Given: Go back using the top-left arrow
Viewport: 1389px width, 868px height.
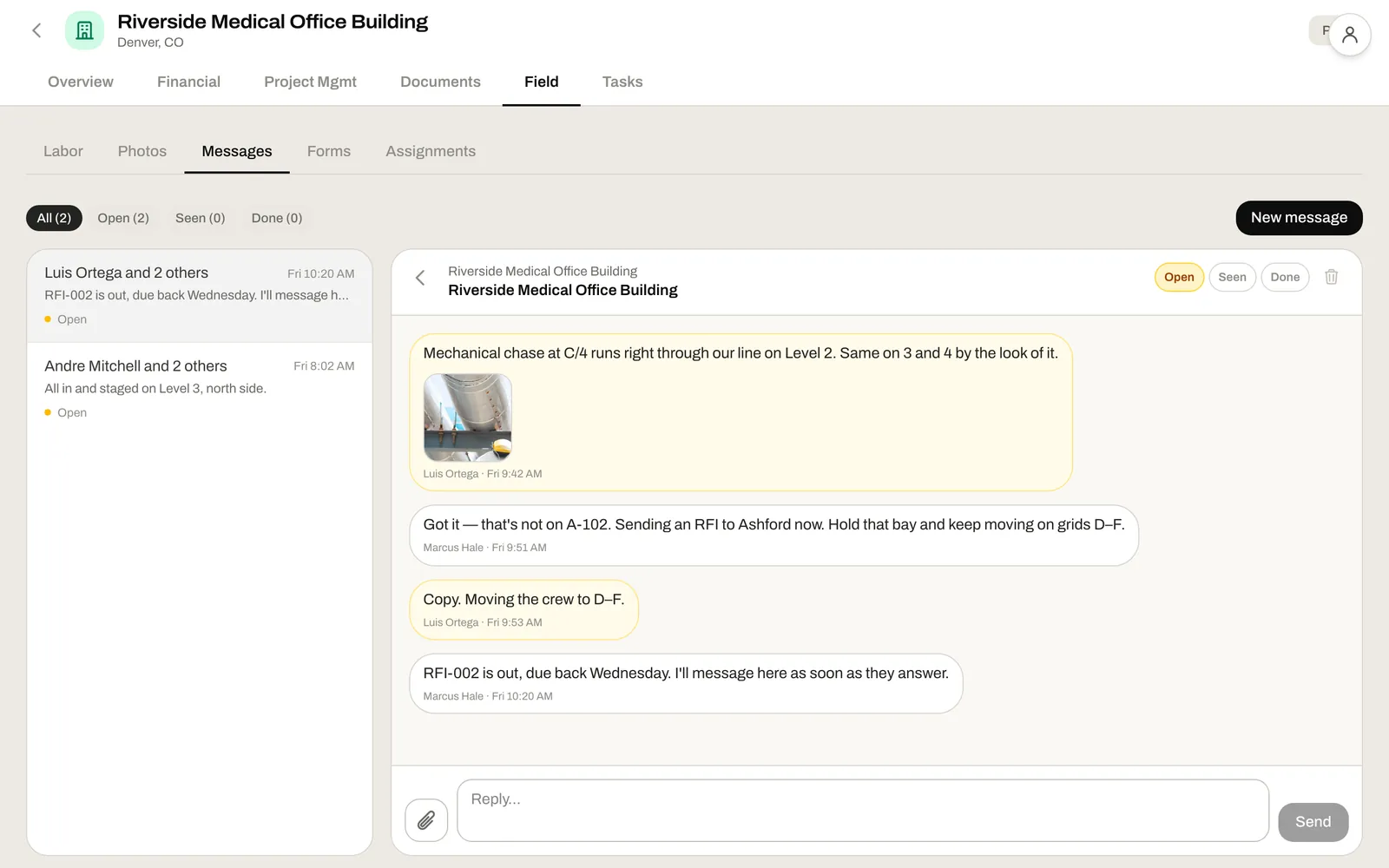Looking at the screenshot, I should pos(36,30).
